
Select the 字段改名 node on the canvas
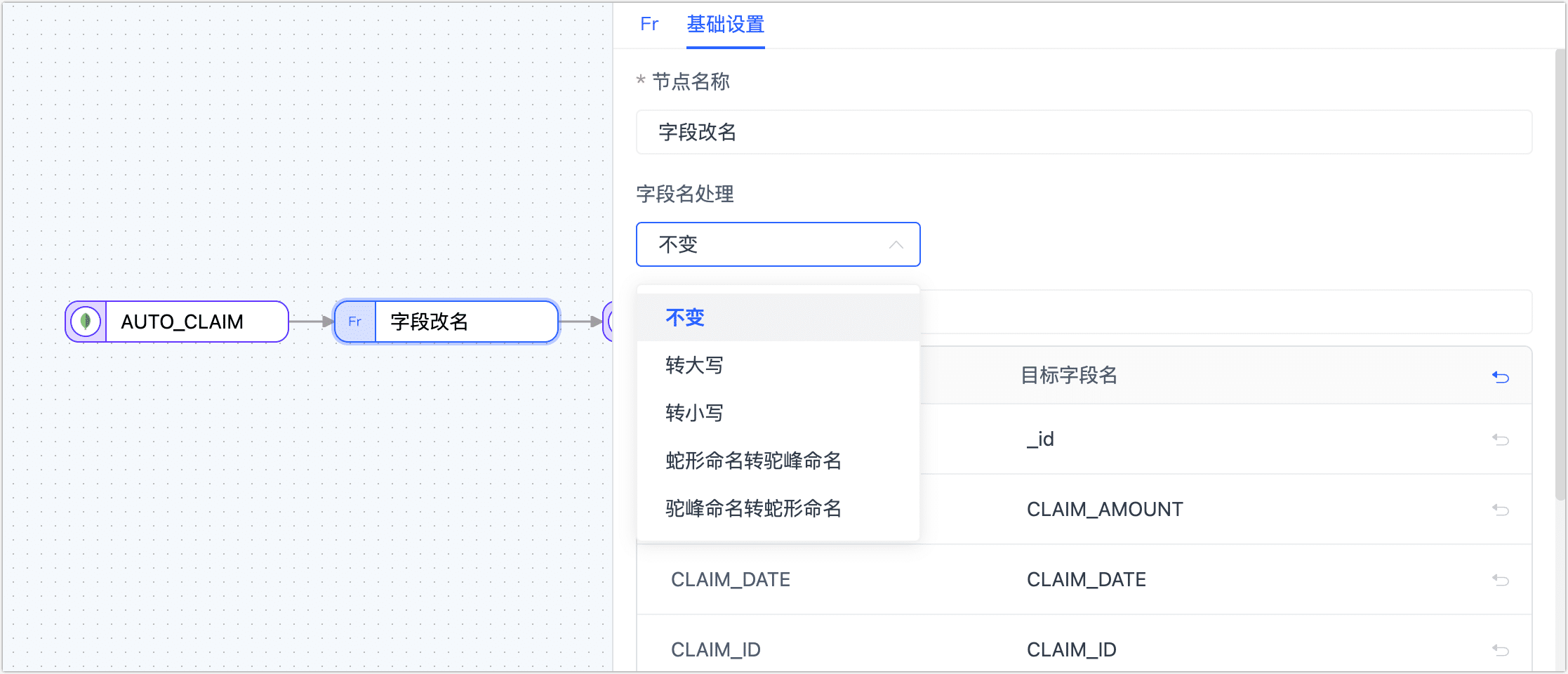coord(465,322)
